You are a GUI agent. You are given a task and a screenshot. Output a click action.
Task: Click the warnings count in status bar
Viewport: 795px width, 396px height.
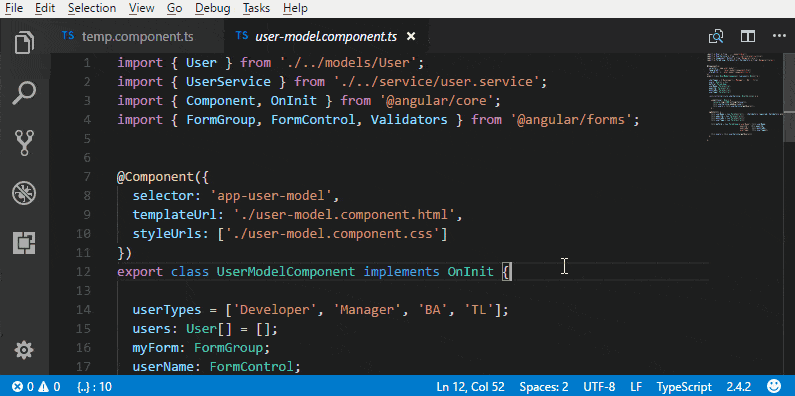49,387
